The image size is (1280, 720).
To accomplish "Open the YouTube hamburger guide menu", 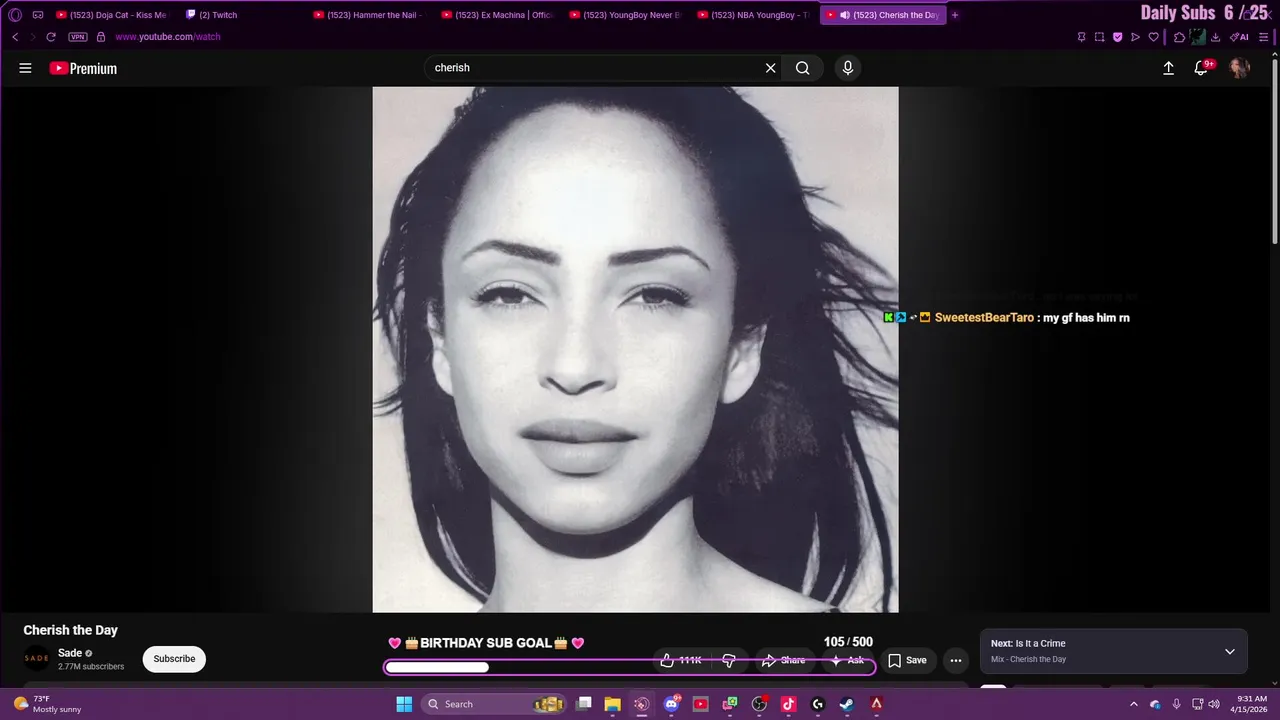I will click(x=25, y=68).
